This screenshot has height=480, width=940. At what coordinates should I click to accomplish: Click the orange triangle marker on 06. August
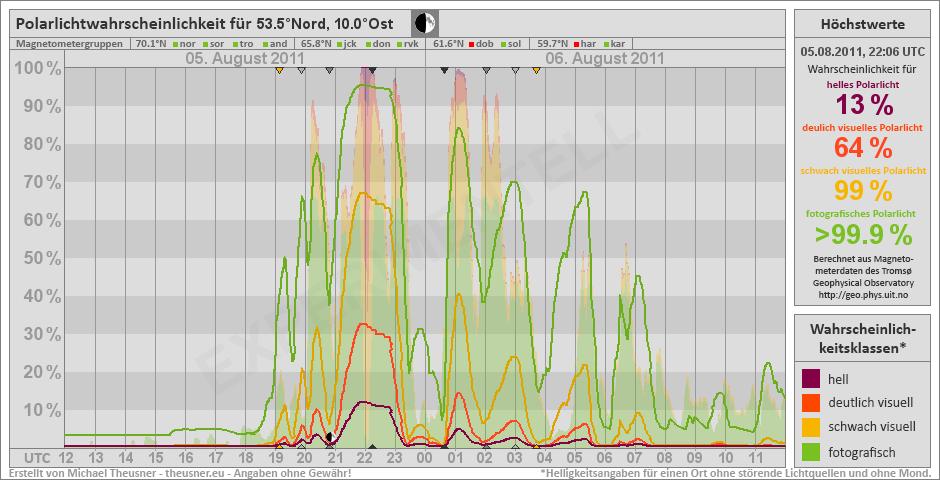[x=537, y=70]
